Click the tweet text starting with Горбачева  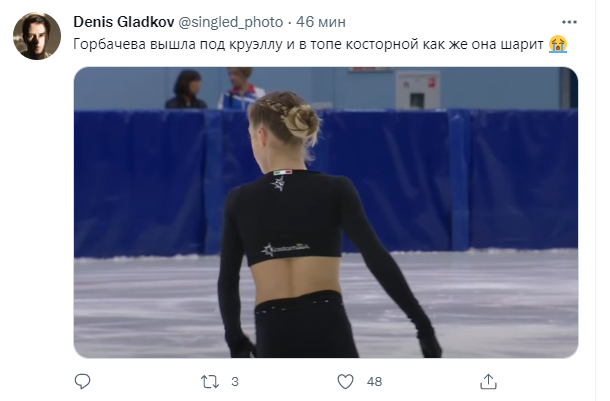click(x=308, y=44)
